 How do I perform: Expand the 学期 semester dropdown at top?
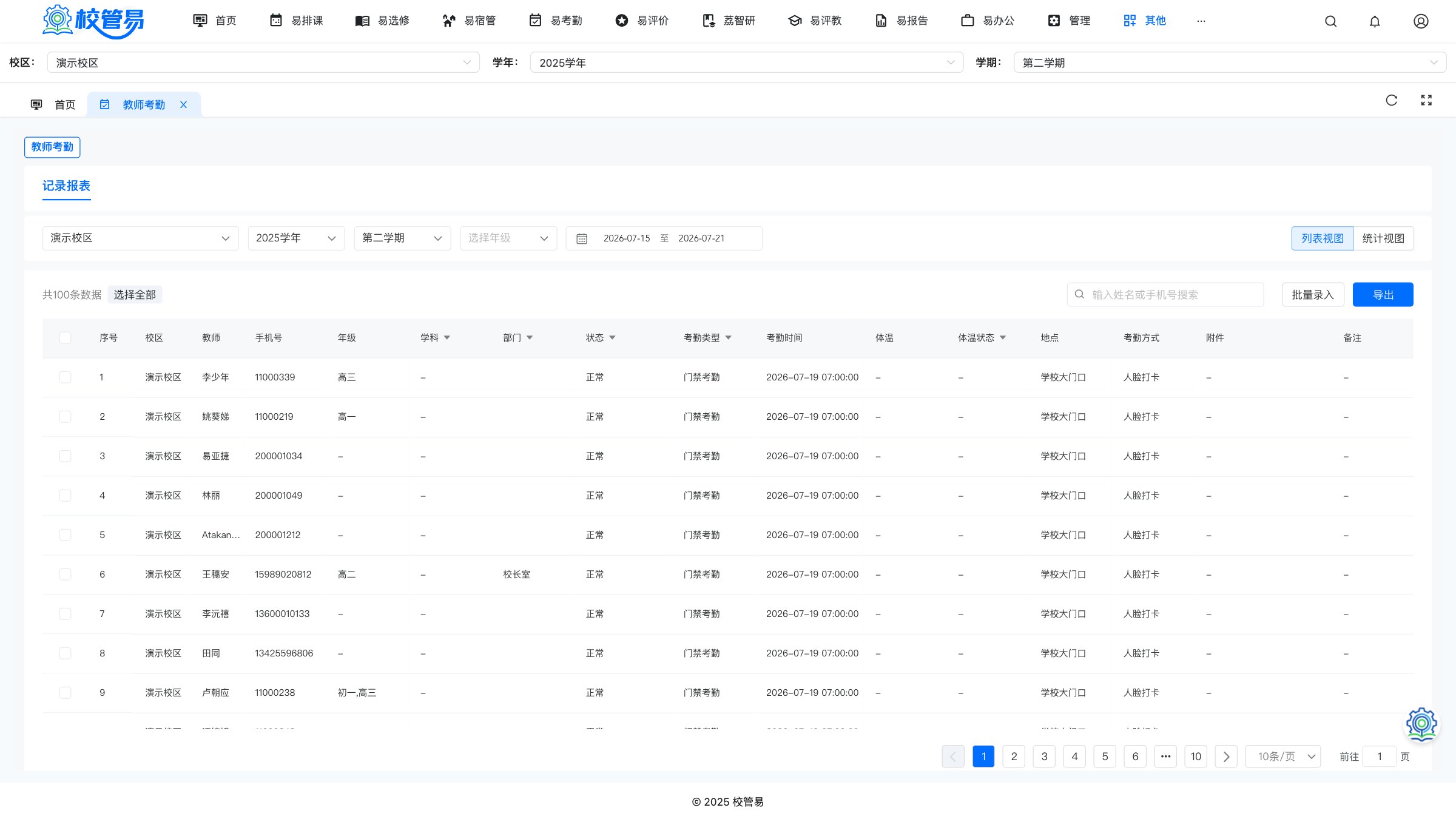click(x=1230, y=62)
